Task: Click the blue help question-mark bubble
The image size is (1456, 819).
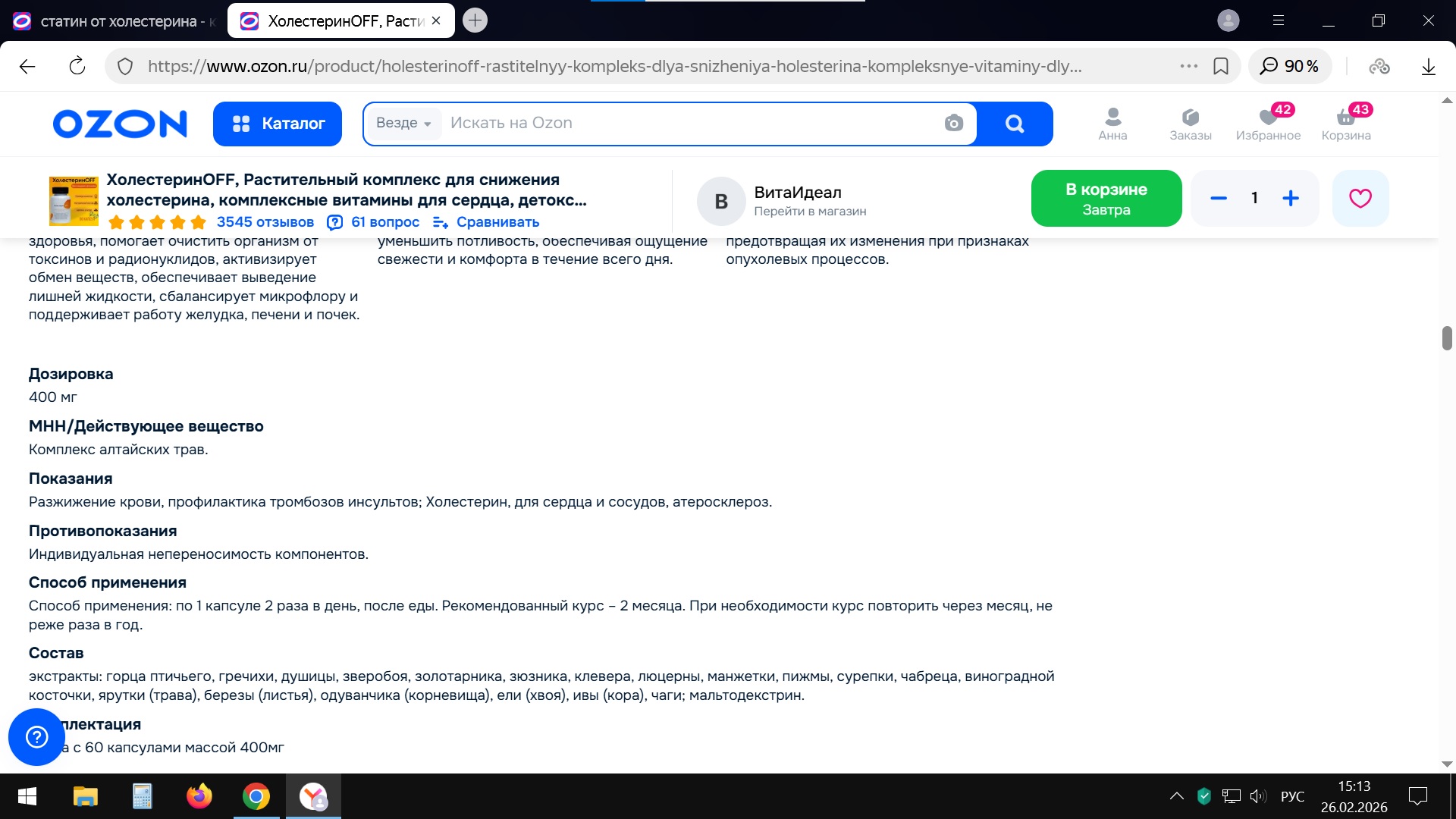Action: tap(36, 736)
